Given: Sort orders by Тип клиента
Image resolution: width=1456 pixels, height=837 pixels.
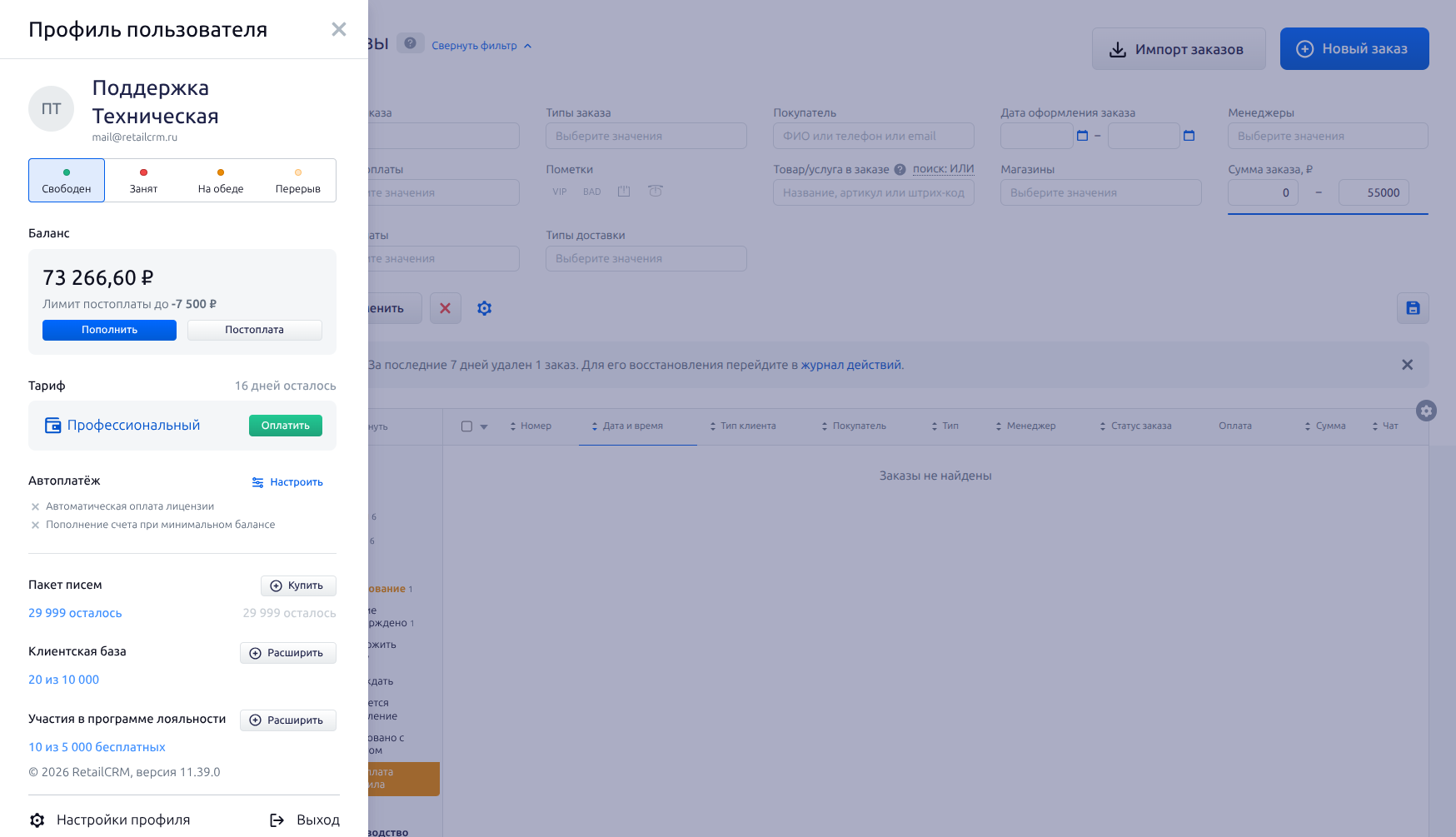Looking at the screenshot, I should click(x=742, y=426).
